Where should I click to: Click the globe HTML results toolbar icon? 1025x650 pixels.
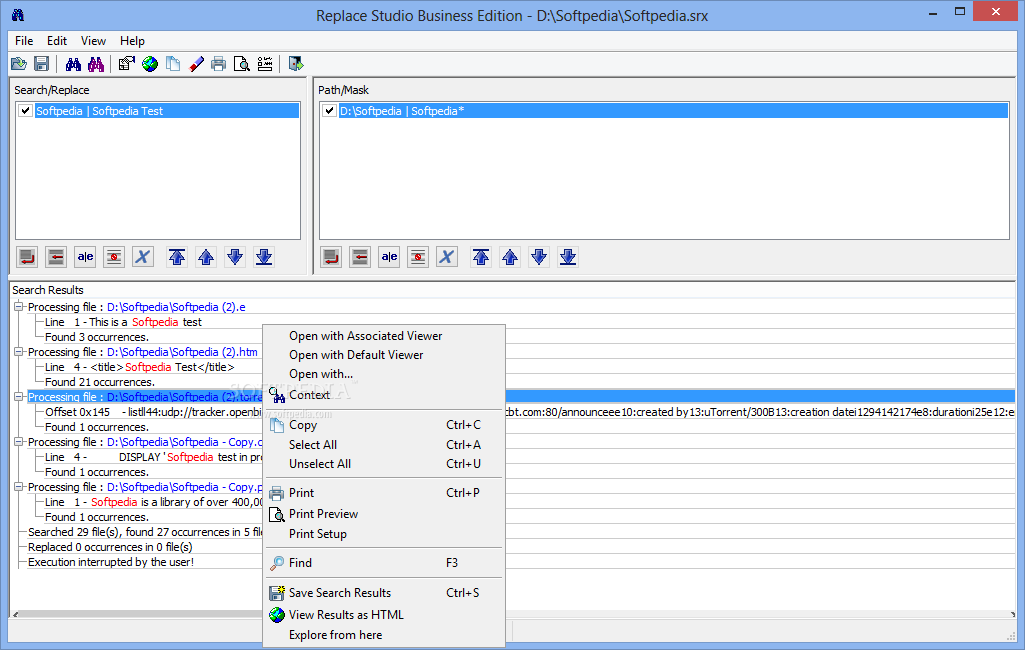coord(150,64)
